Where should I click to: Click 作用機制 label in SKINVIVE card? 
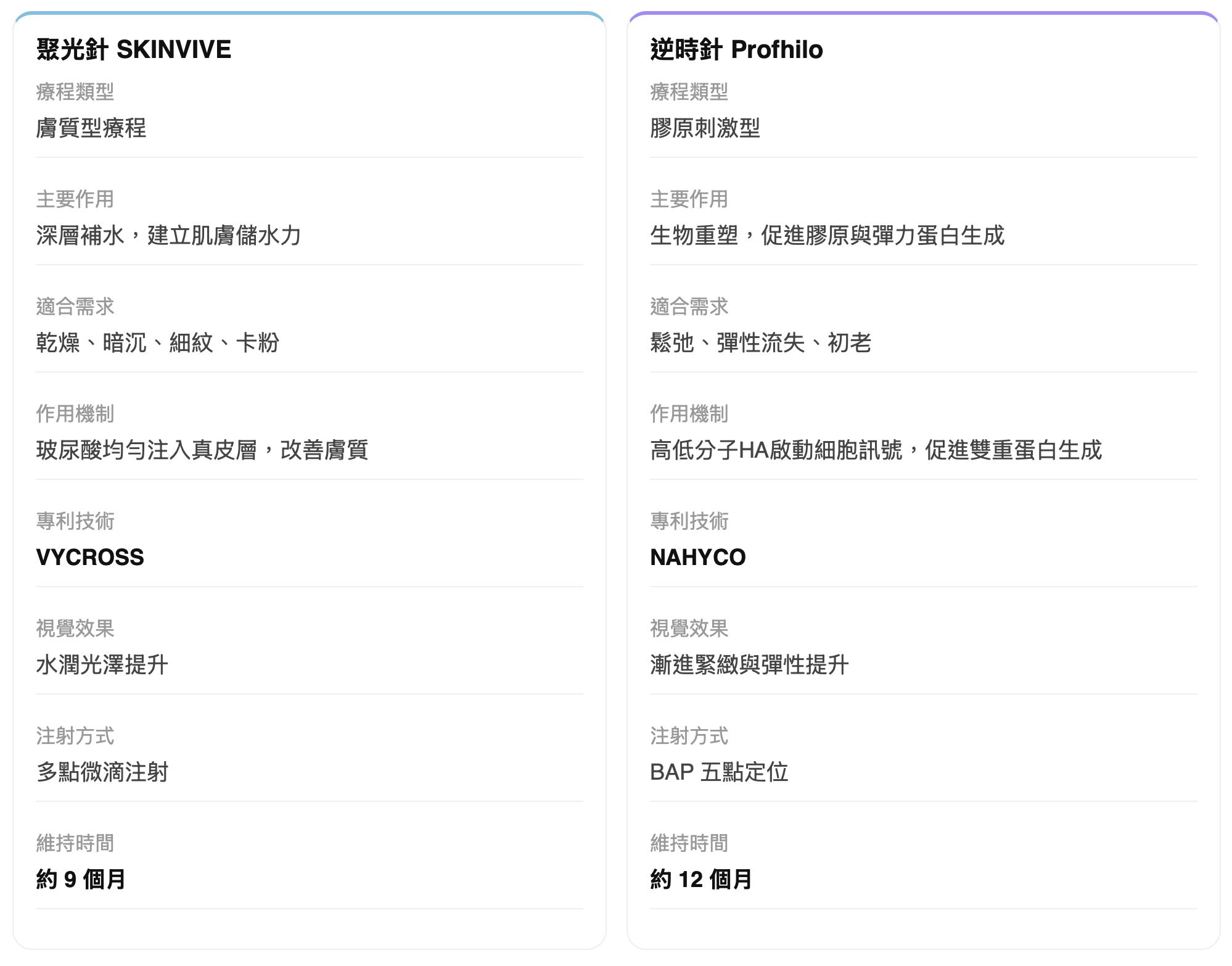point(75,414)
